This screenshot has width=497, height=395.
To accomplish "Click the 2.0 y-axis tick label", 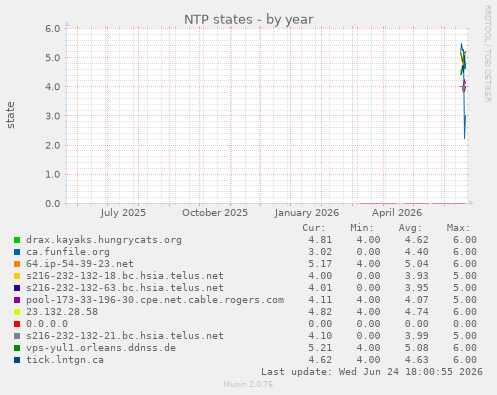I will pos(53,145).
